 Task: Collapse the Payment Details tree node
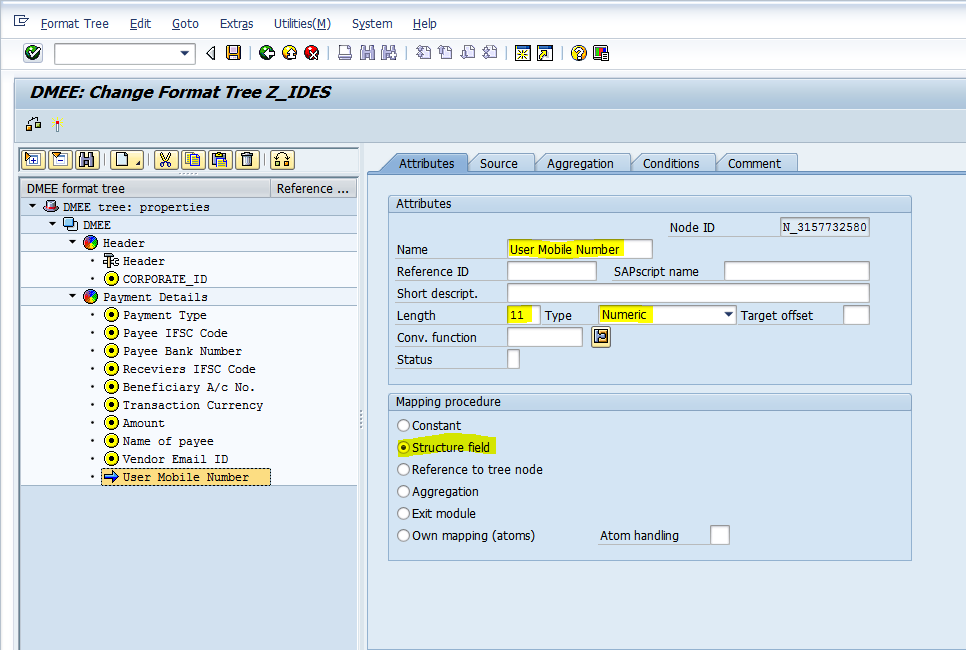tap(72, 296)
